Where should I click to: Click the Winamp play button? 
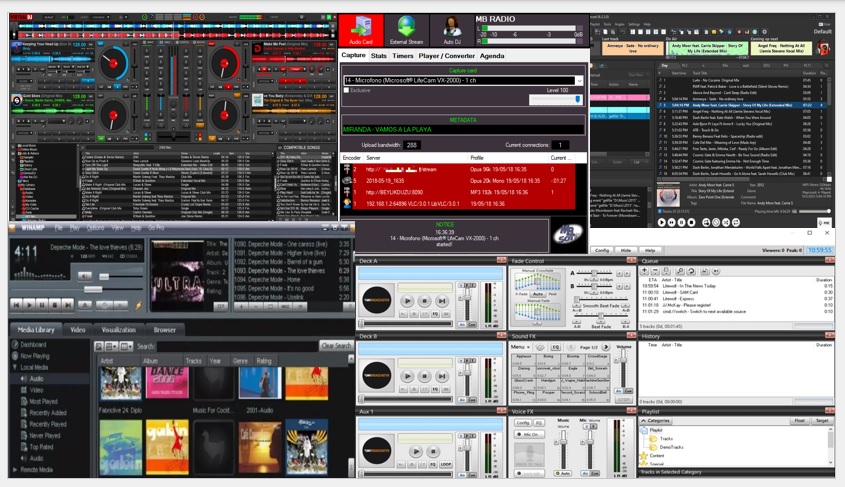(29, 305)
